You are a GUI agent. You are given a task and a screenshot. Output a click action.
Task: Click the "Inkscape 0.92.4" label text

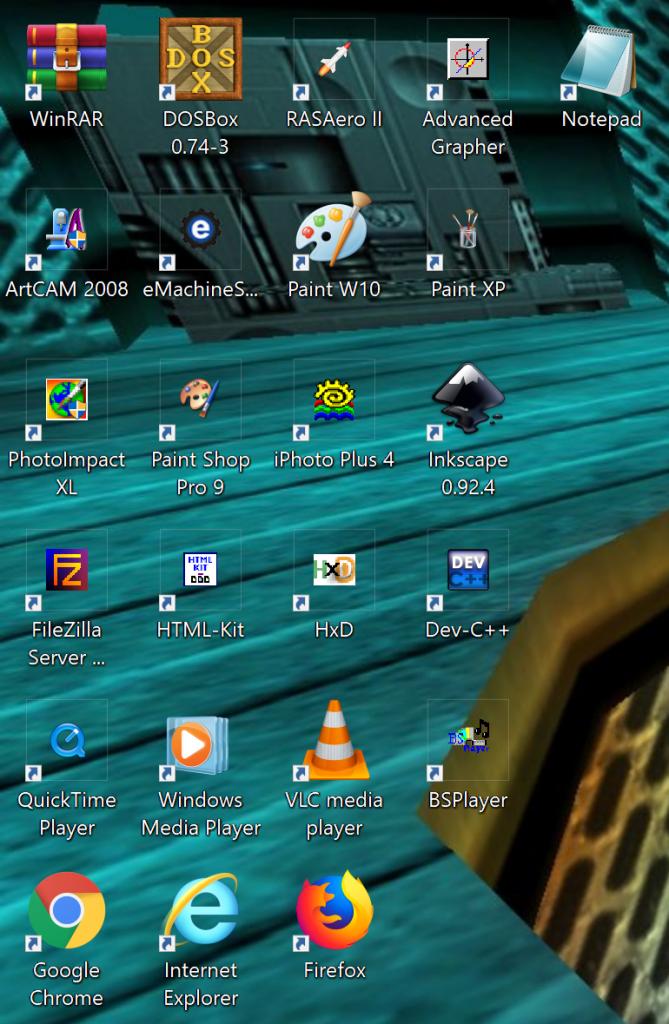point(468,473)
